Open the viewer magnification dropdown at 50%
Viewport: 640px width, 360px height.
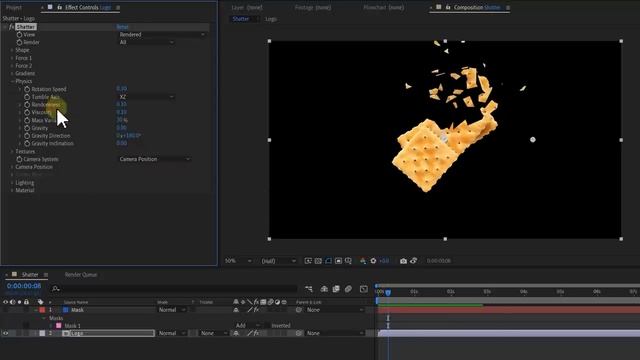238,261
